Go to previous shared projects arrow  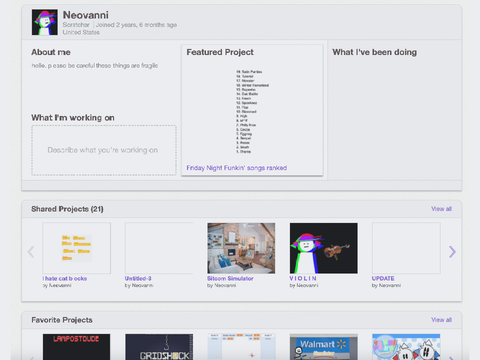click(31, 252)
